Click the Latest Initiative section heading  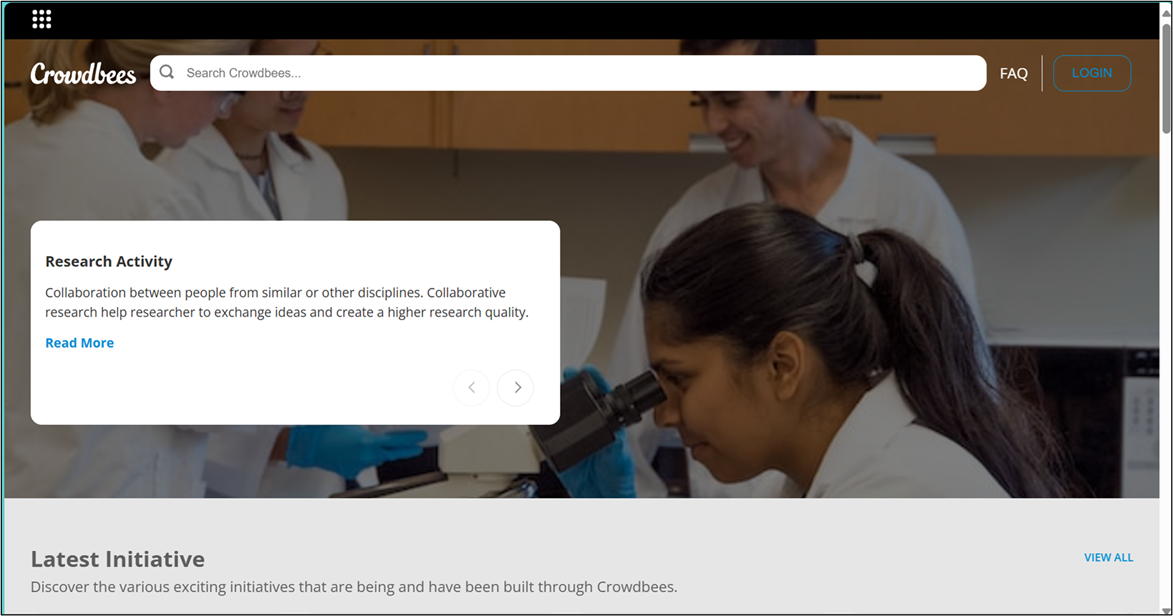pos(117,559)
